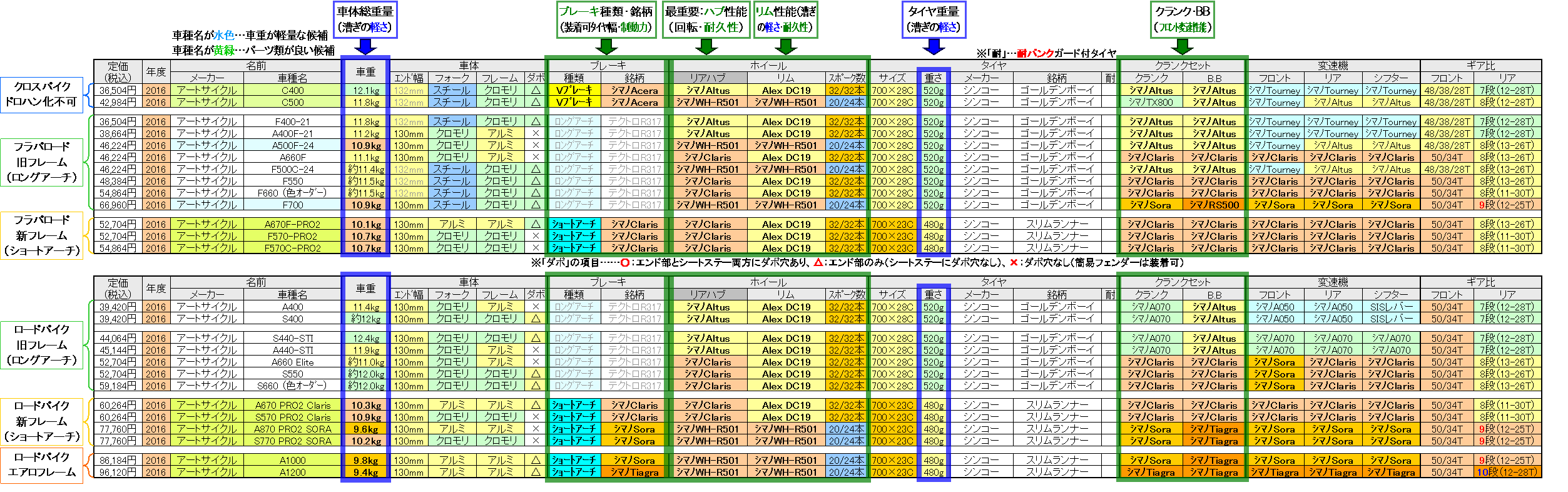Select the クランク・BB callout label
1568x492 pixels.
pos(1183,19)
